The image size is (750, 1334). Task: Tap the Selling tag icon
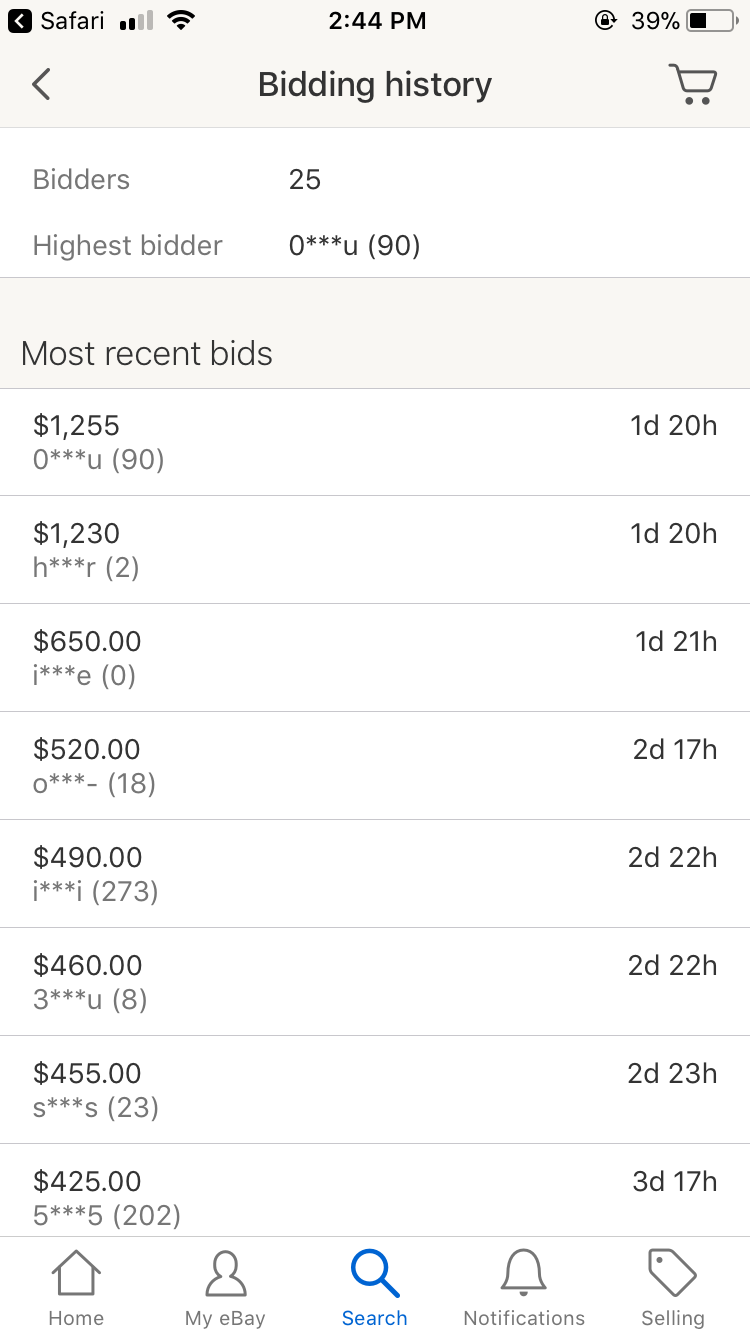coord(672,1275)
